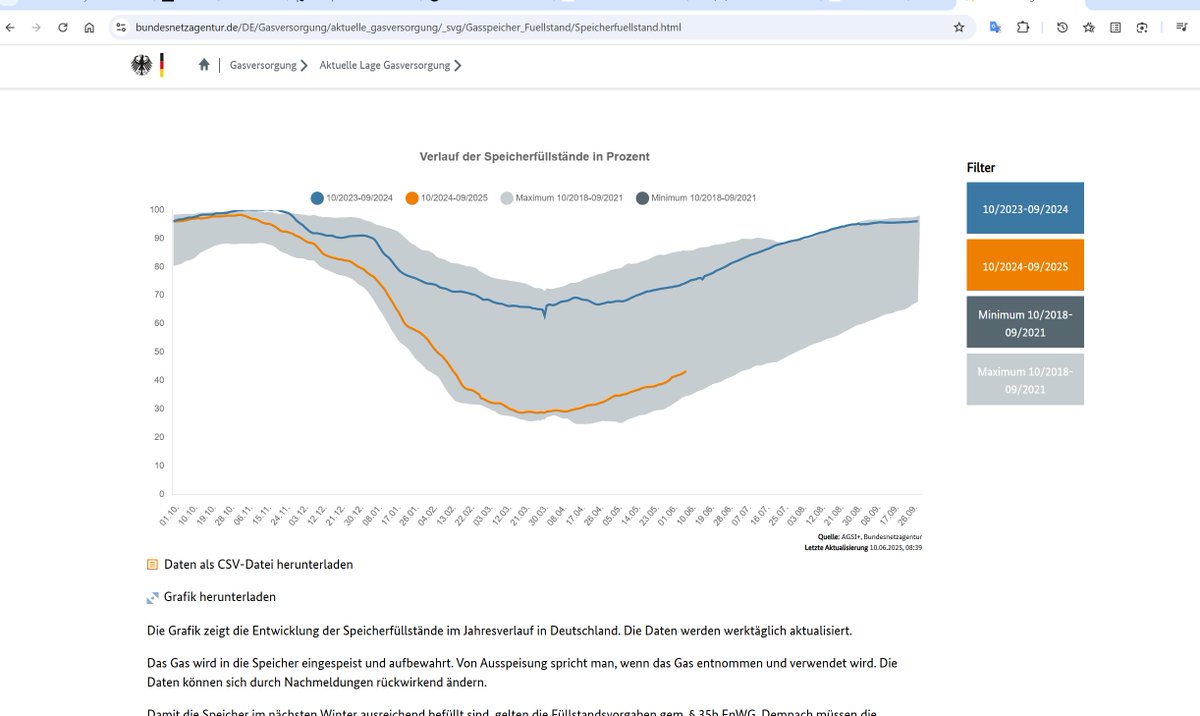Toggle 10/2024-09/2025 legend series
This screenshot has width=1200, height=716.
click(446, 198)
